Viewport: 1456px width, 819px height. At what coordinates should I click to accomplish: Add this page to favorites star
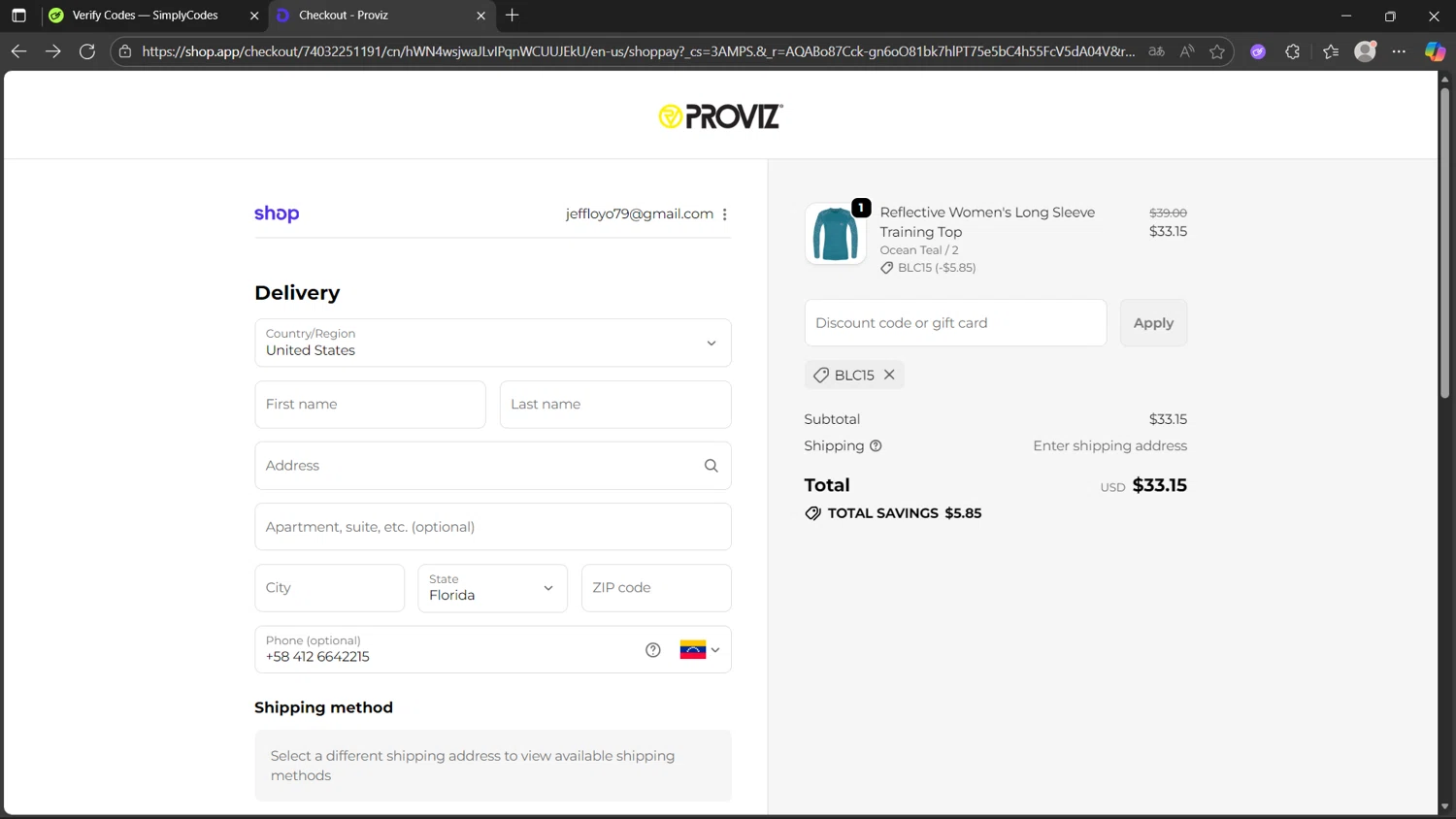coord(1217,51)
